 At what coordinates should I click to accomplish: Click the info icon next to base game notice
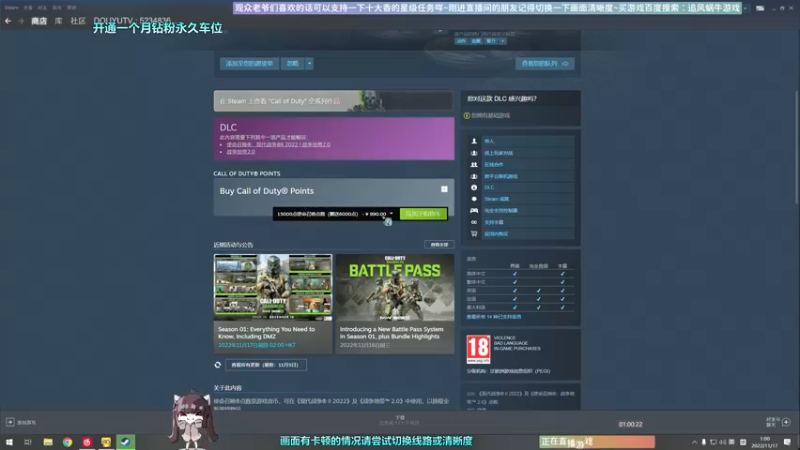click(466, 116)
